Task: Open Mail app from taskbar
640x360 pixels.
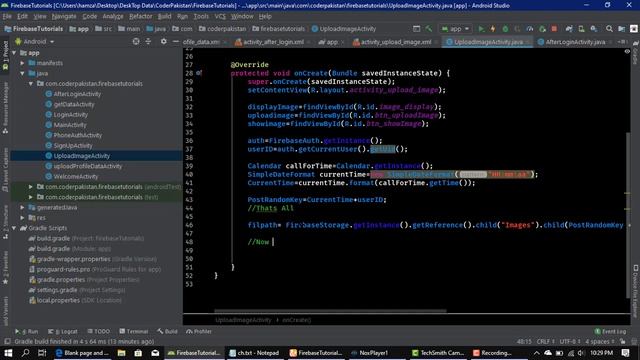Action: point(155,353)
